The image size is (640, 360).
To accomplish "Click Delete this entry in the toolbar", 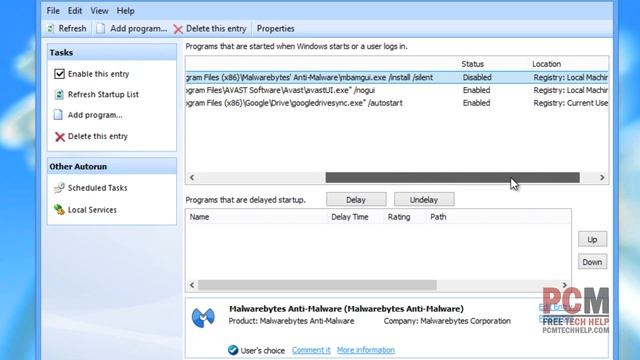I will pos(216,29).
